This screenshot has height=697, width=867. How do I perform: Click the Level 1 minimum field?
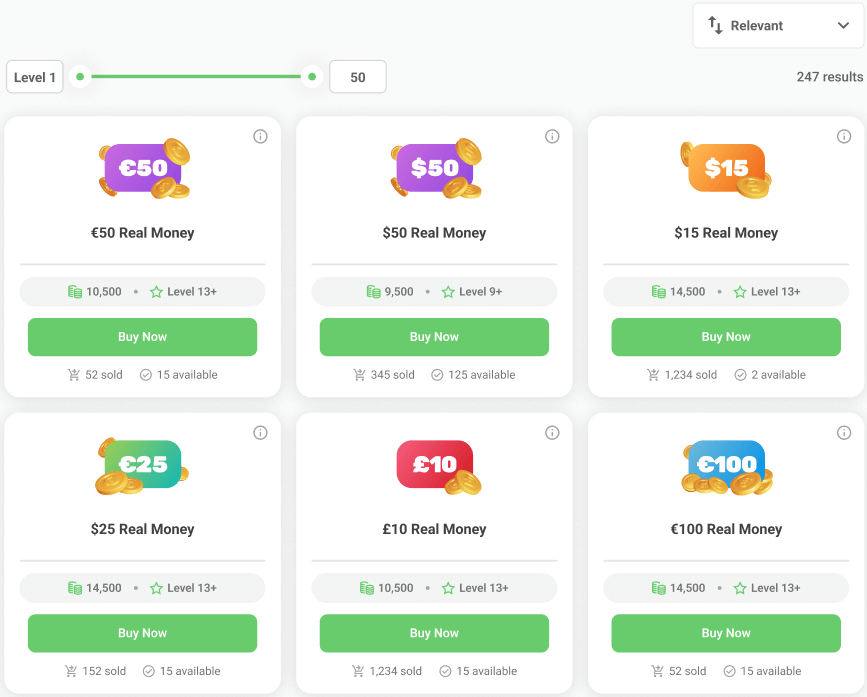(35, 77)
